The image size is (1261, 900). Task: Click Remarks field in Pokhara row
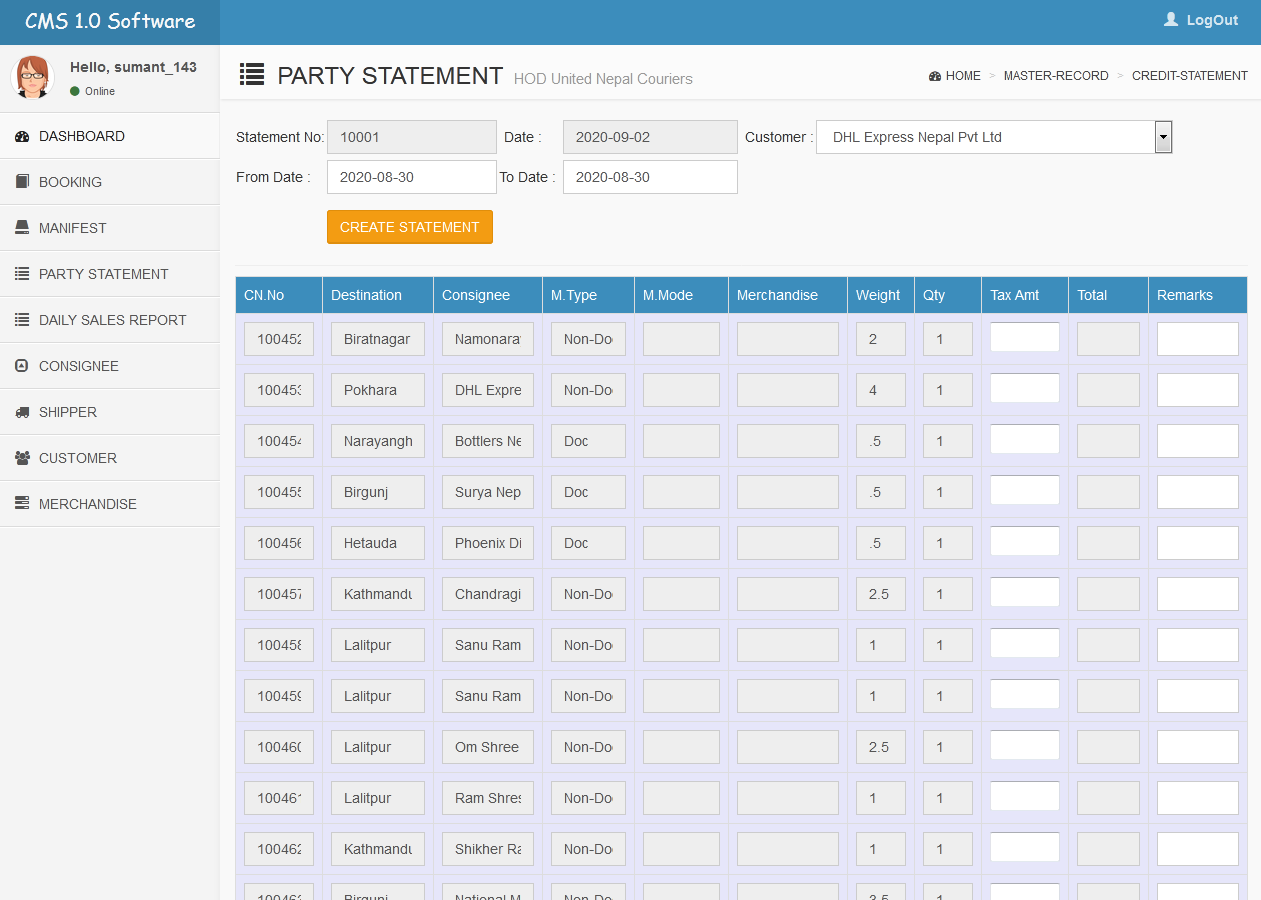coord(1198,390)
